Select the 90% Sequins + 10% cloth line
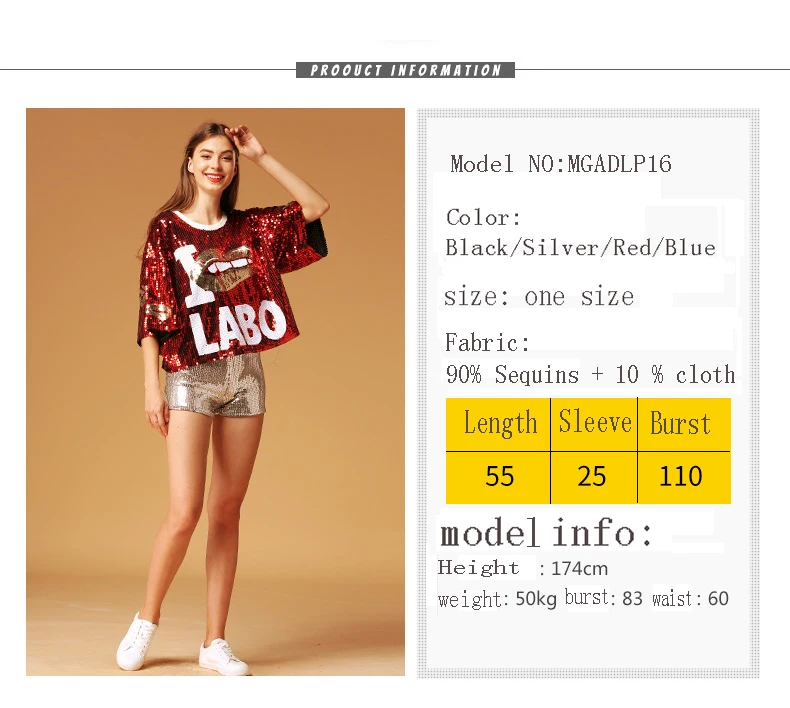 590,374
